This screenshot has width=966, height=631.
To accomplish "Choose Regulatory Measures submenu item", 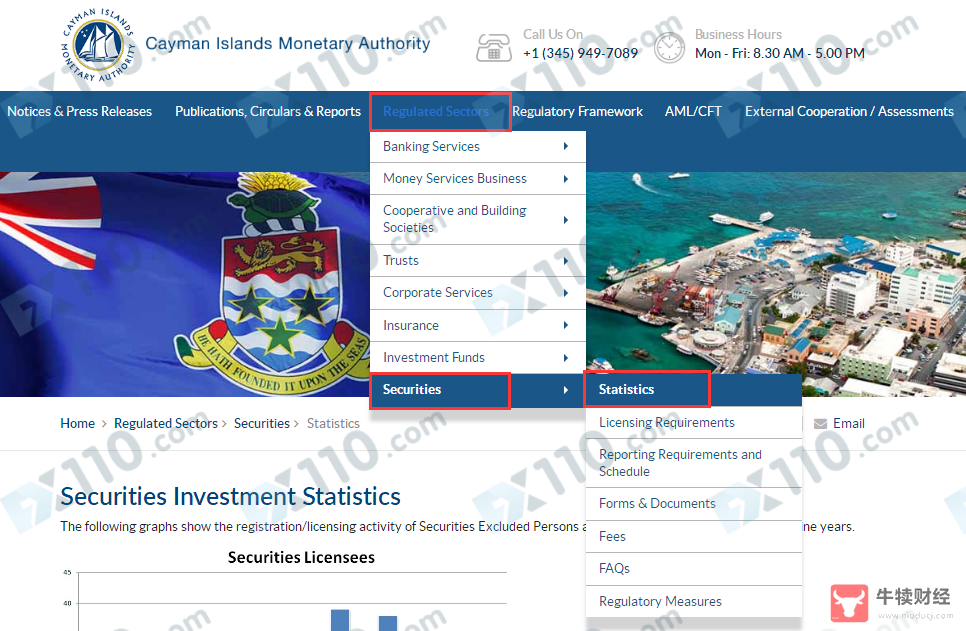I will [694, 601].
